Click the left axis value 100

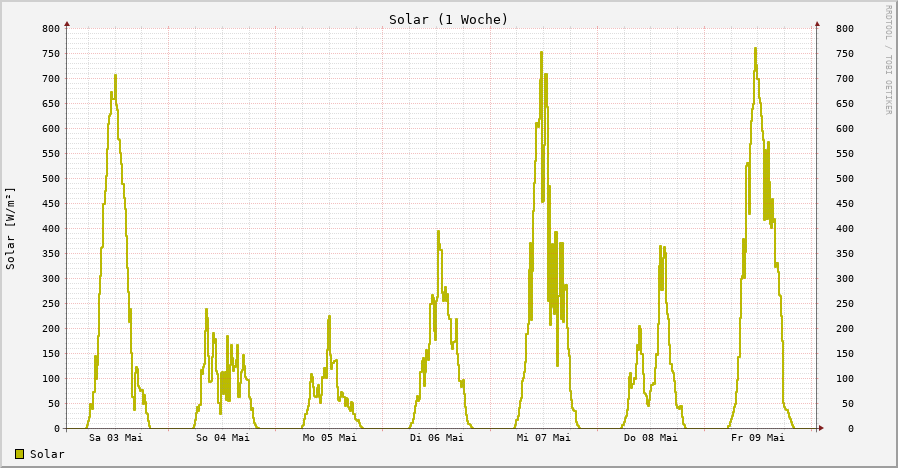(51, 379)
